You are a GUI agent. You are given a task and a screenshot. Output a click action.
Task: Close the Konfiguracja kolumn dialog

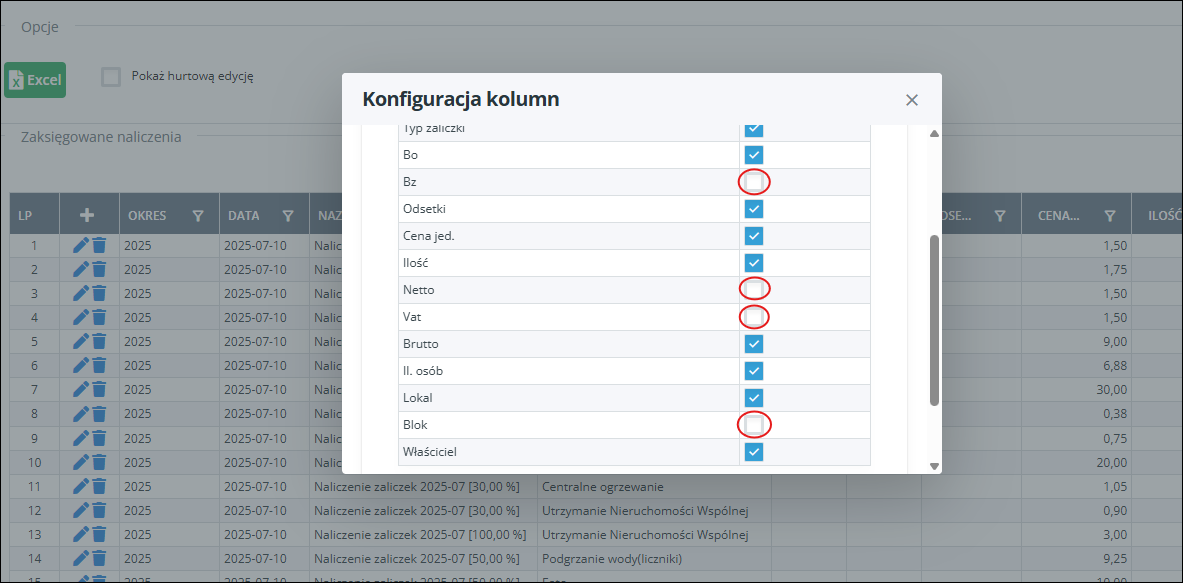click(911, 100)
